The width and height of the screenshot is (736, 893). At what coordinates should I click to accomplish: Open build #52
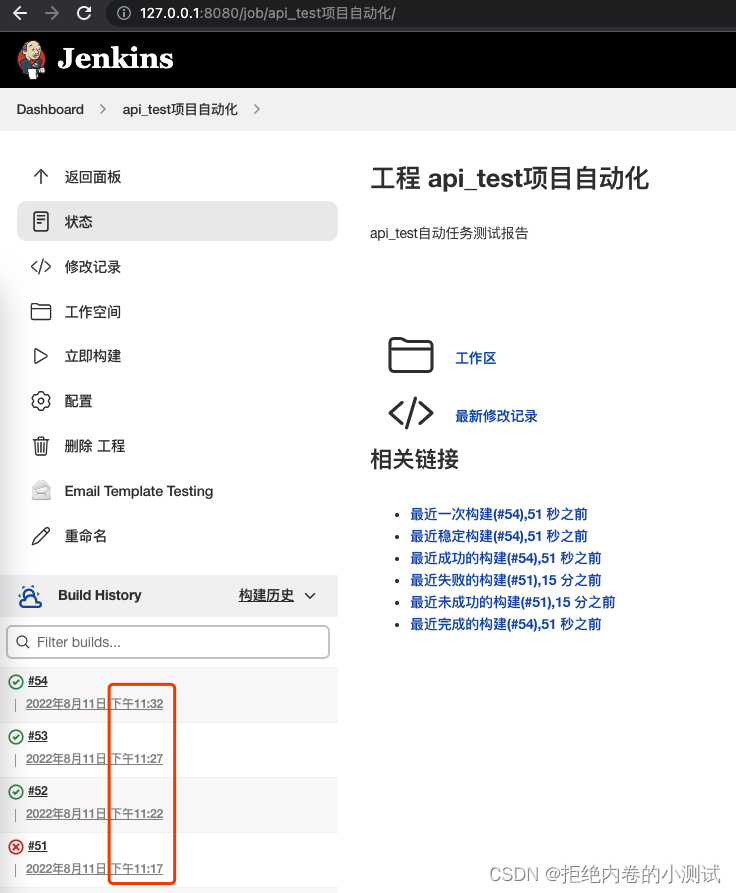pyautogui.click(x=38, y=791)
